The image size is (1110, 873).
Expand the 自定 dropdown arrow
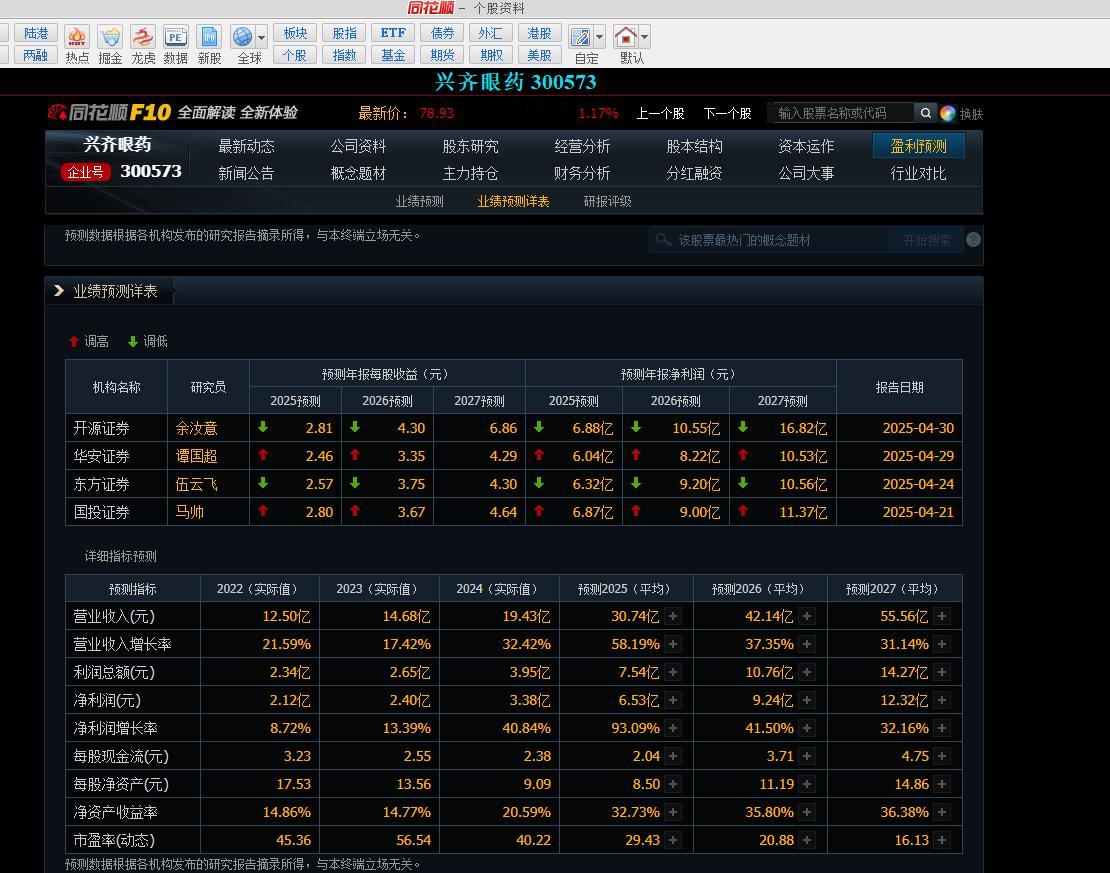coord(600,36)
